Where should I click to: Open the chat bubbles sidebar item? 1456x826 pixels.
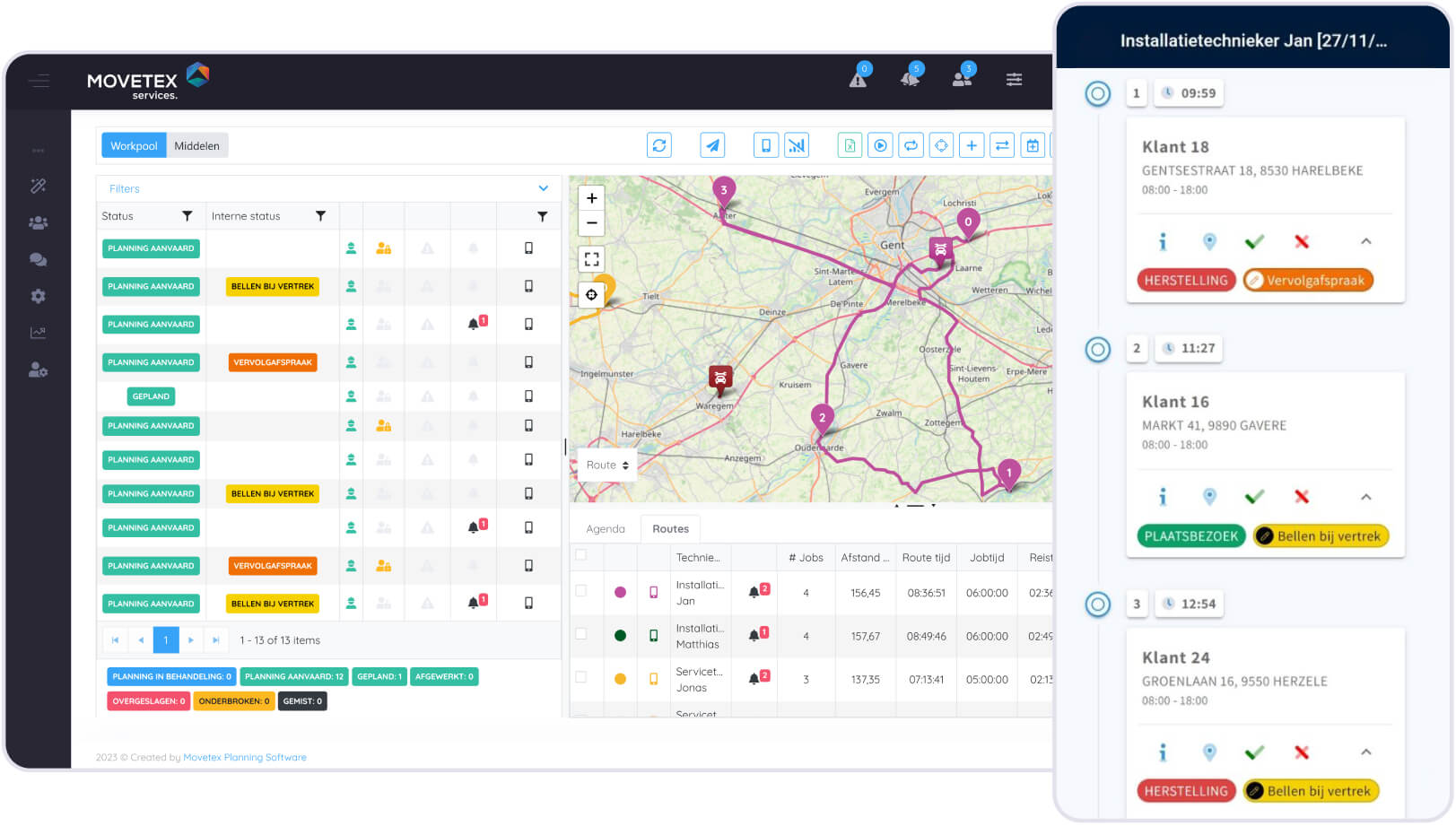38,259
